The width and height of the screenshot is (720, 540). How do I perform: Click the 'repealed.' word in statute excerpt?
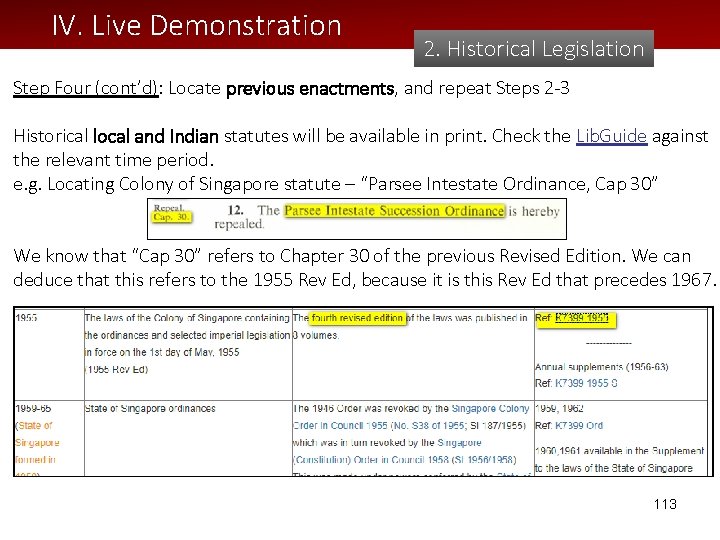(x=239, y=224)
